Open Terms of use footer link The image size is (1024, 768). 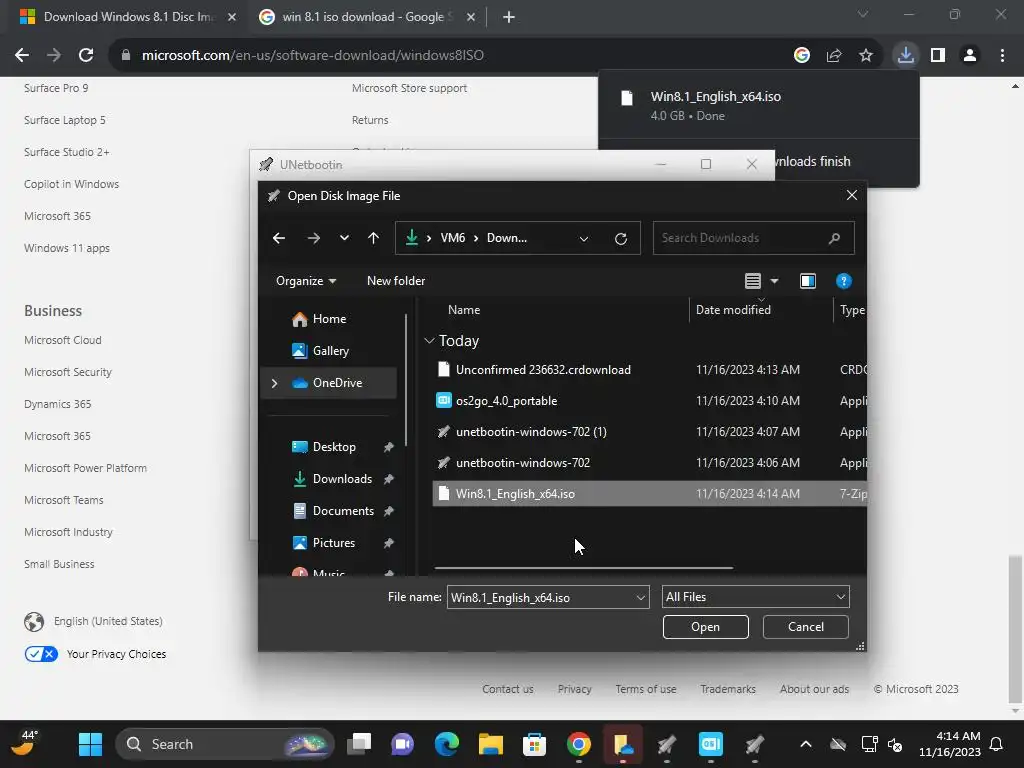[646, 689]
